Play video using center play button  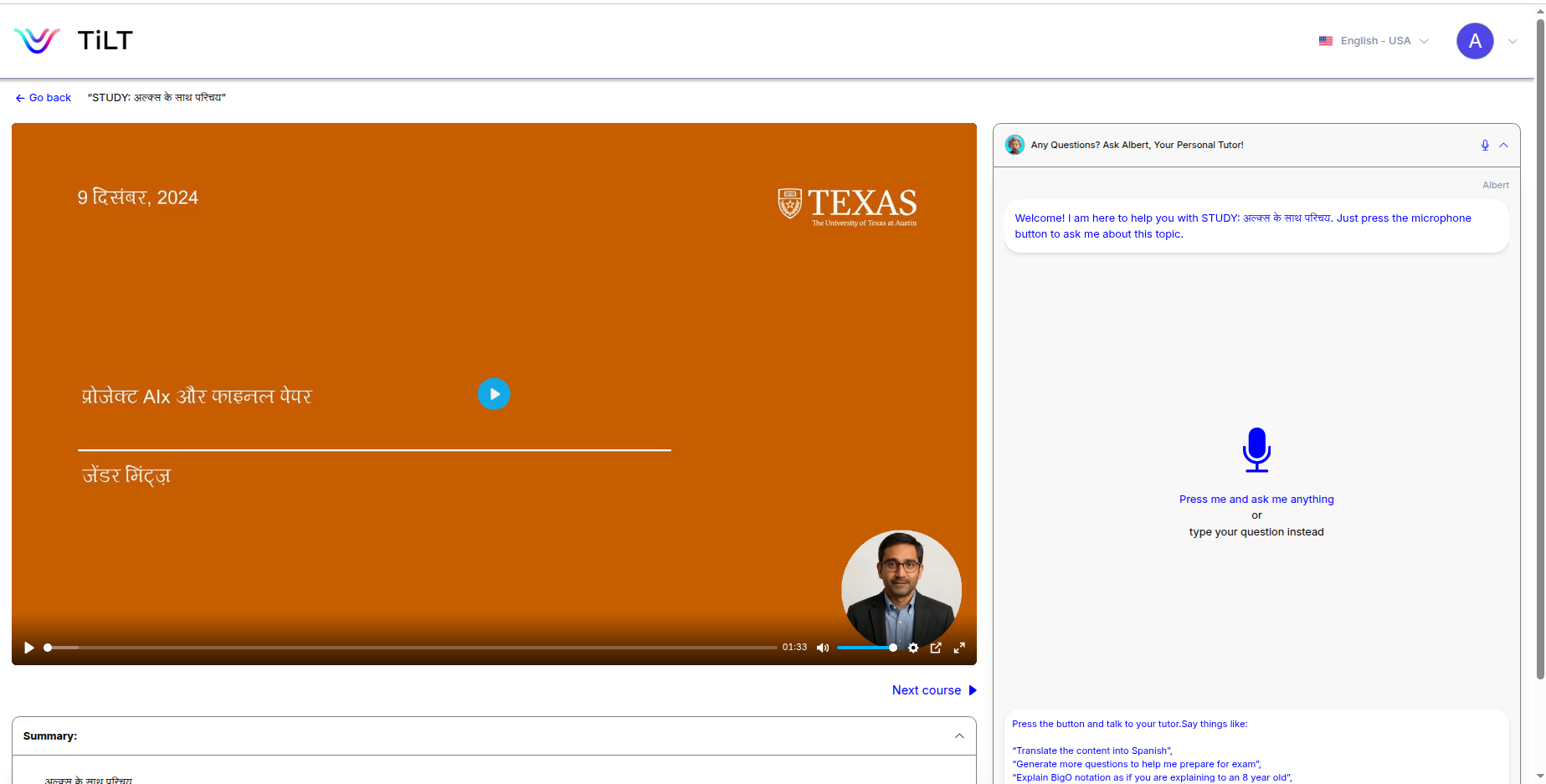point(494,394)
